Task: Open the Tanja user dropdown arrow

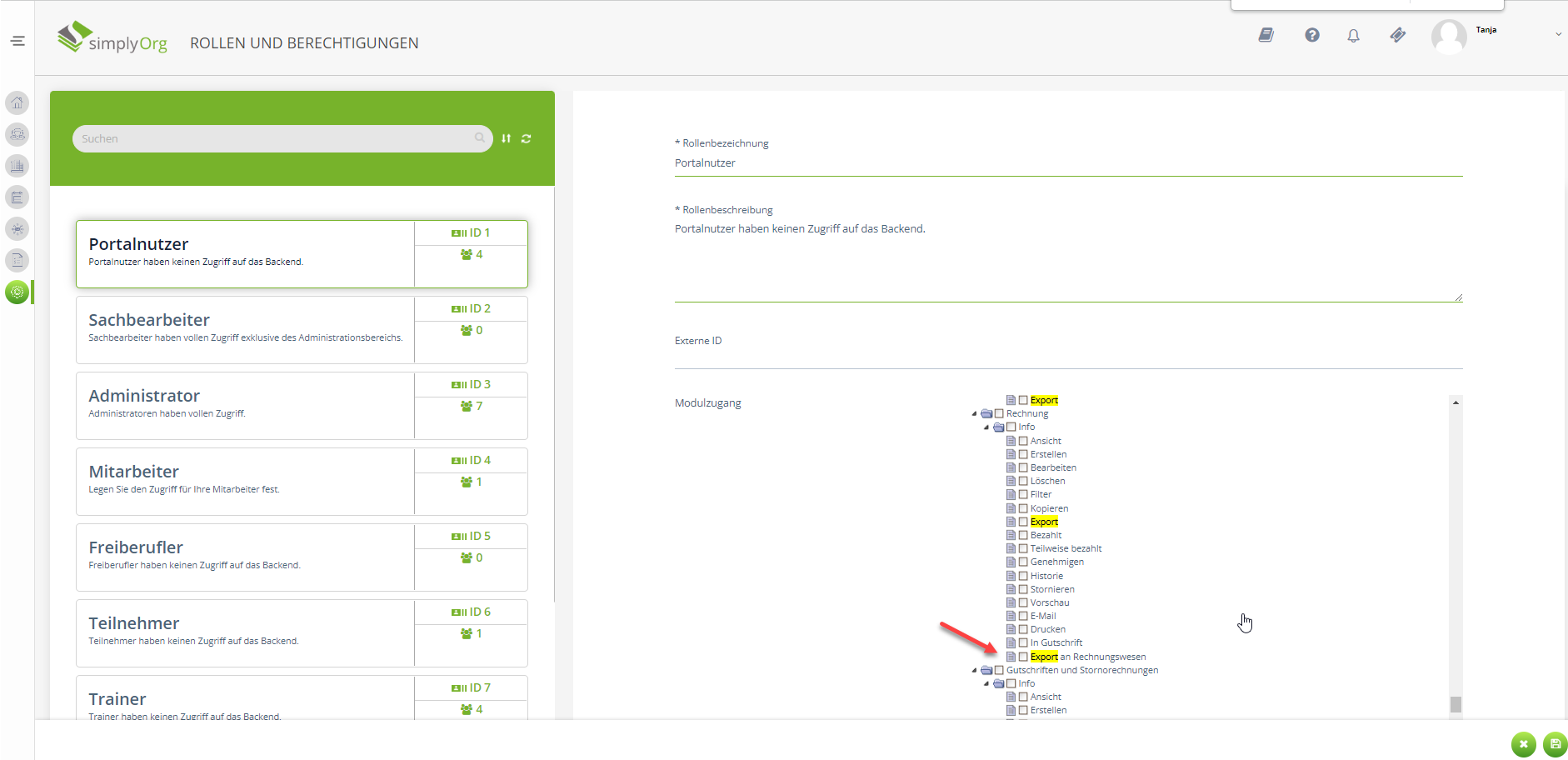Action: pos(1558,34)
